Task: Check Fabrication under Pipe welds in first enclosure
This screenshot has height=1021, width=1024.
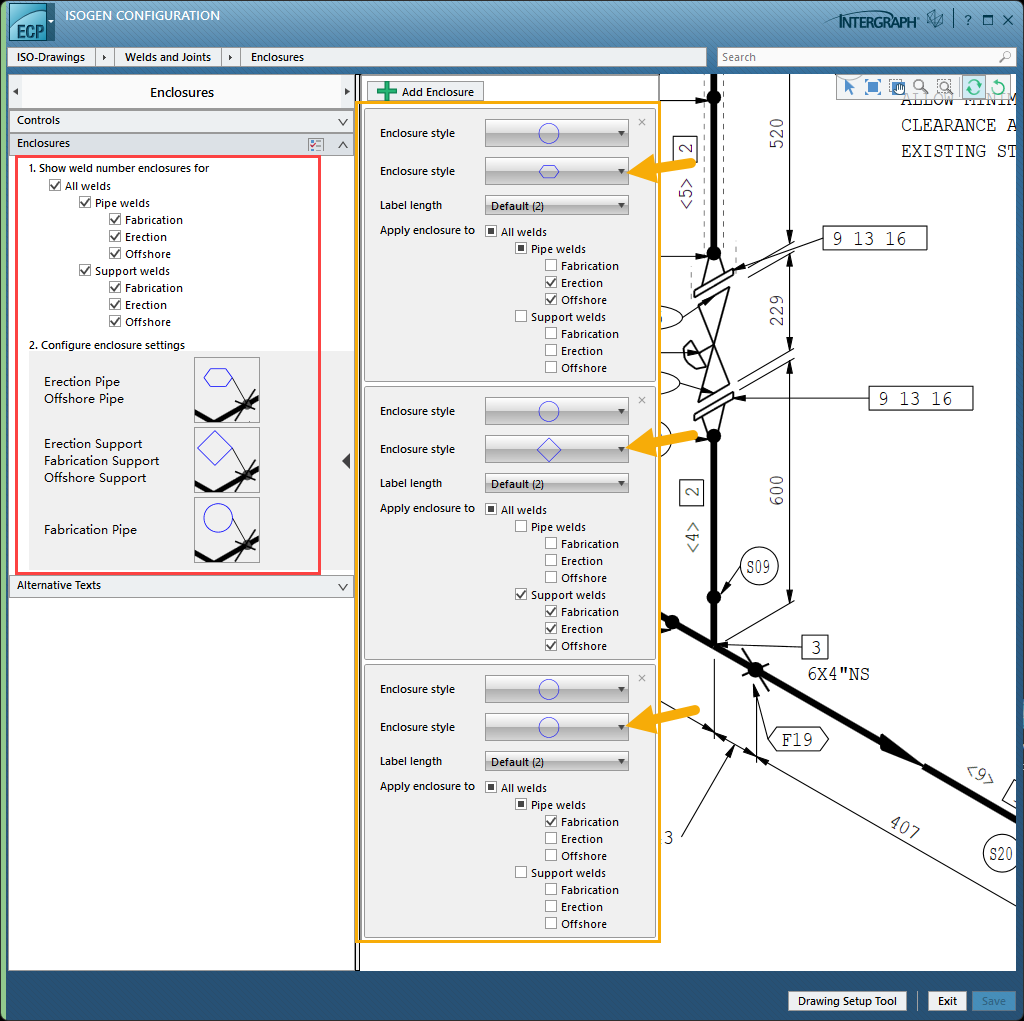Action: point(551,266)
